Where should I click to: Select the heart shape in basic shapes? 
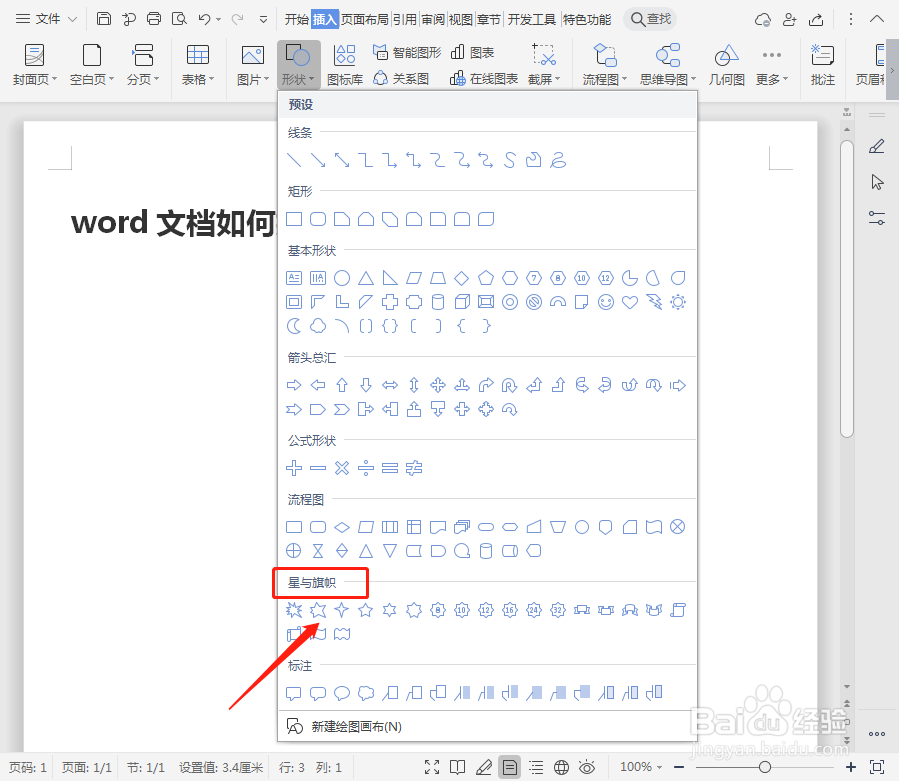coord(630,302)
